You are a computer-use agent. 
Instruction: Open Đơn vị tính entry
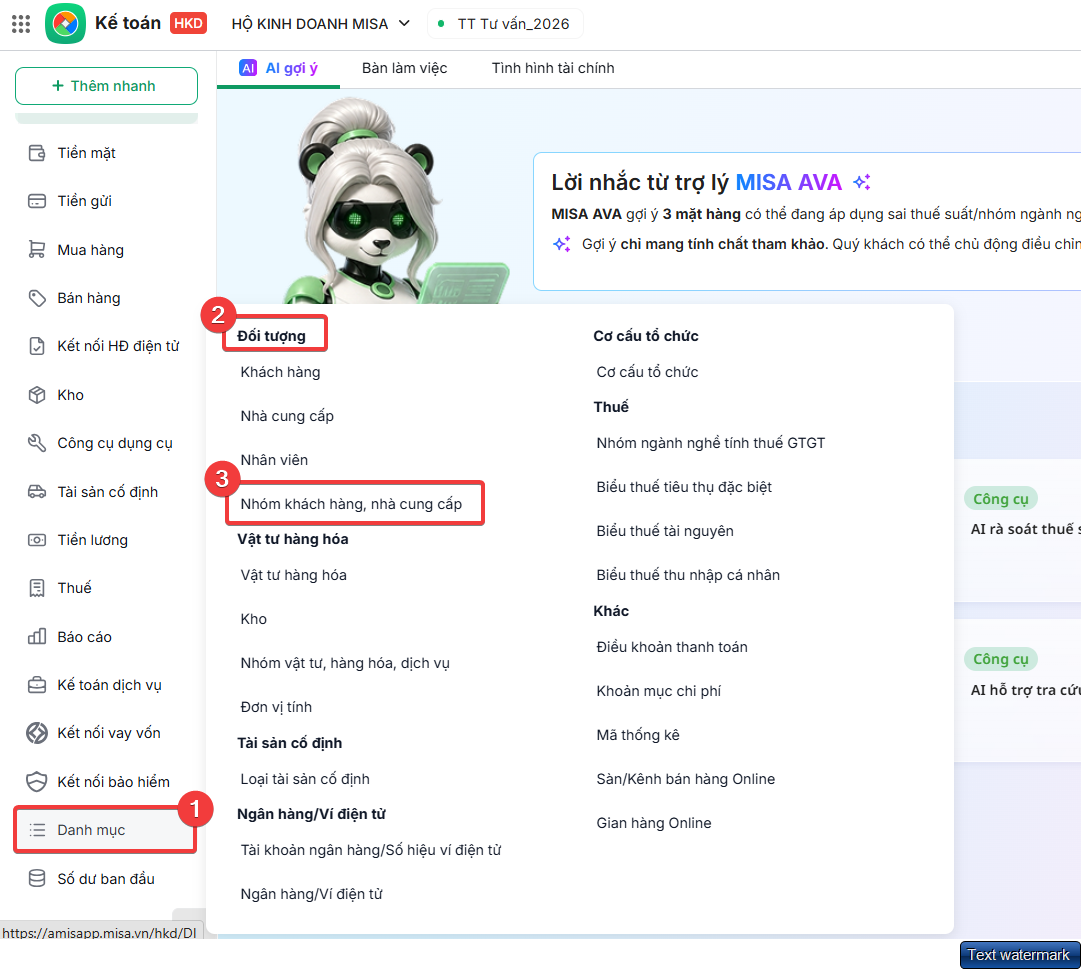pos(276,707)
